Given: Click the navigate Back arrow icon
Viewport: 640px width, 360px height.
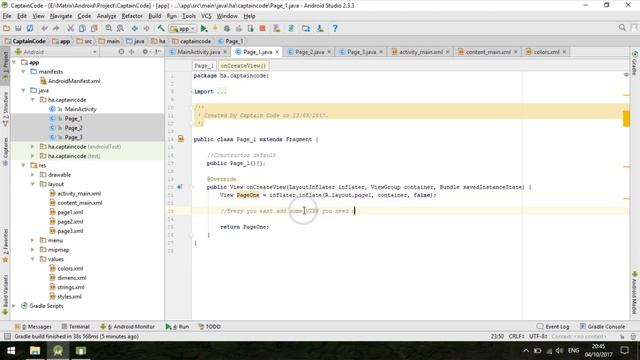Looking at the screenshot, I should pyautogui.click(x=135, y=28).
